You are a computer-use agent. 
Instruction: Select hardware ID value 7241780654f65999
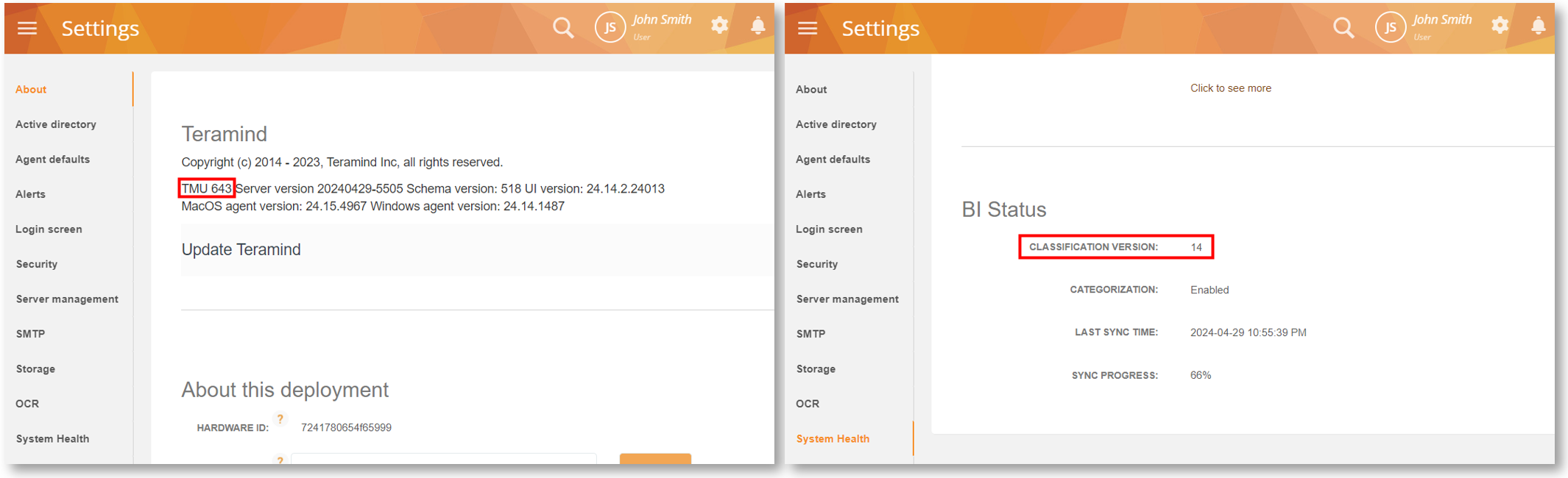click(346, 427)
